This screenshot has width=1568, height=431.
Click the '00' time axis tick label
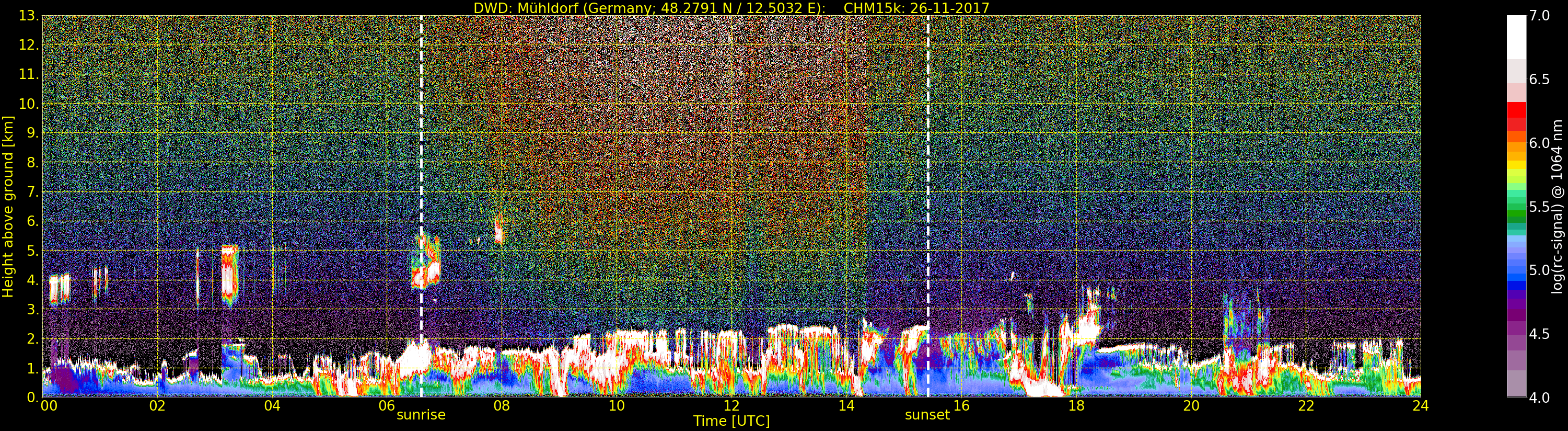coord(48,405)
